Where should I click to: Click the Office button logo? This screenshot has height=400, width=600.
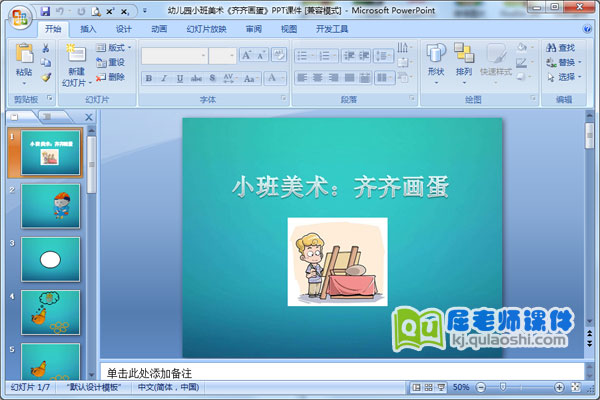coord(19,17)
